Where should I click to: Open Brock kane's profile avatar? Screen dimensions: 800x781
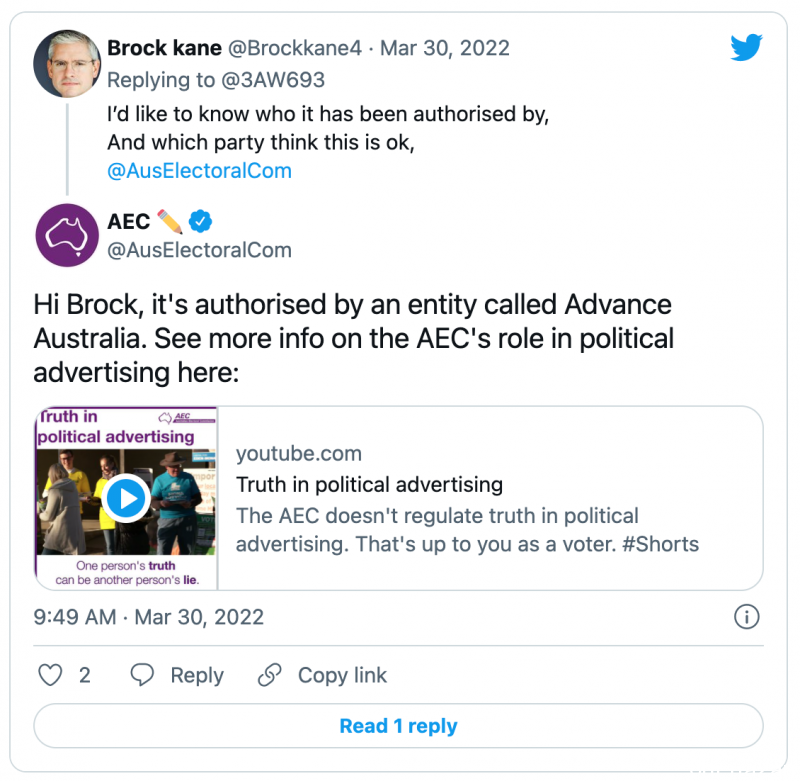click(67, 64)
